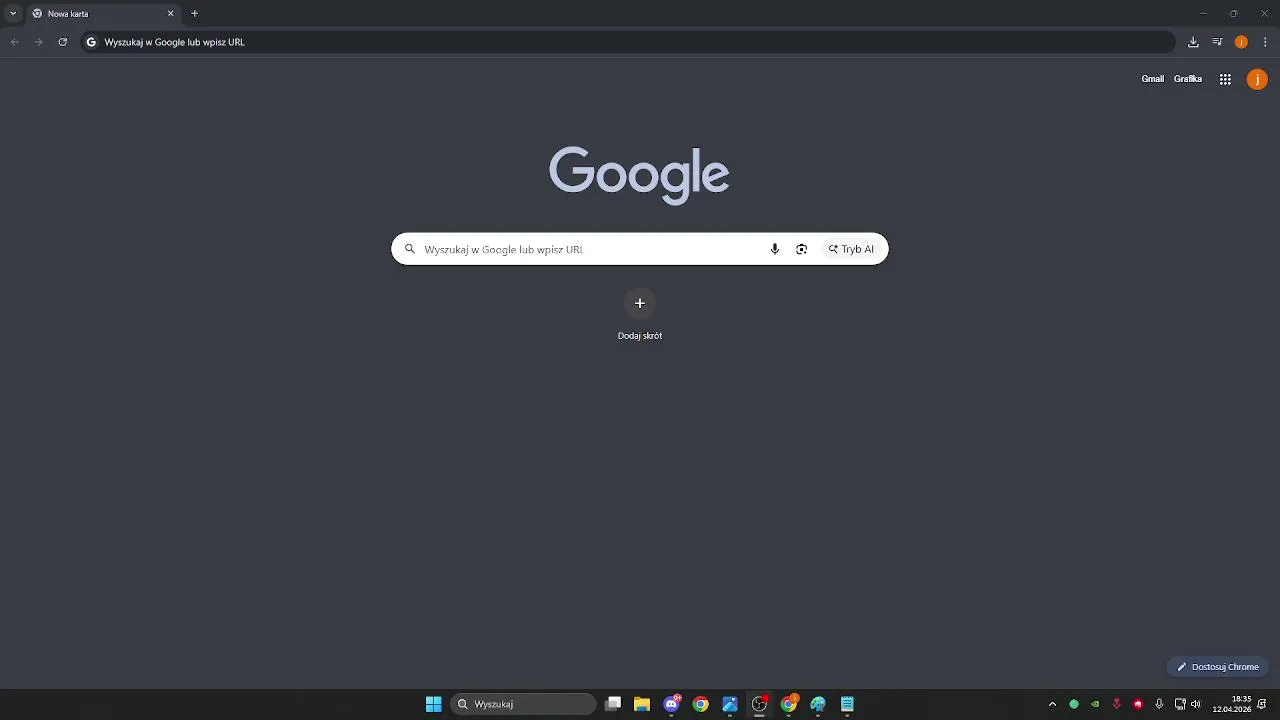1280x720 pixels.
Task: Open the media controls toolbar icon
Action: point(1217,42)
